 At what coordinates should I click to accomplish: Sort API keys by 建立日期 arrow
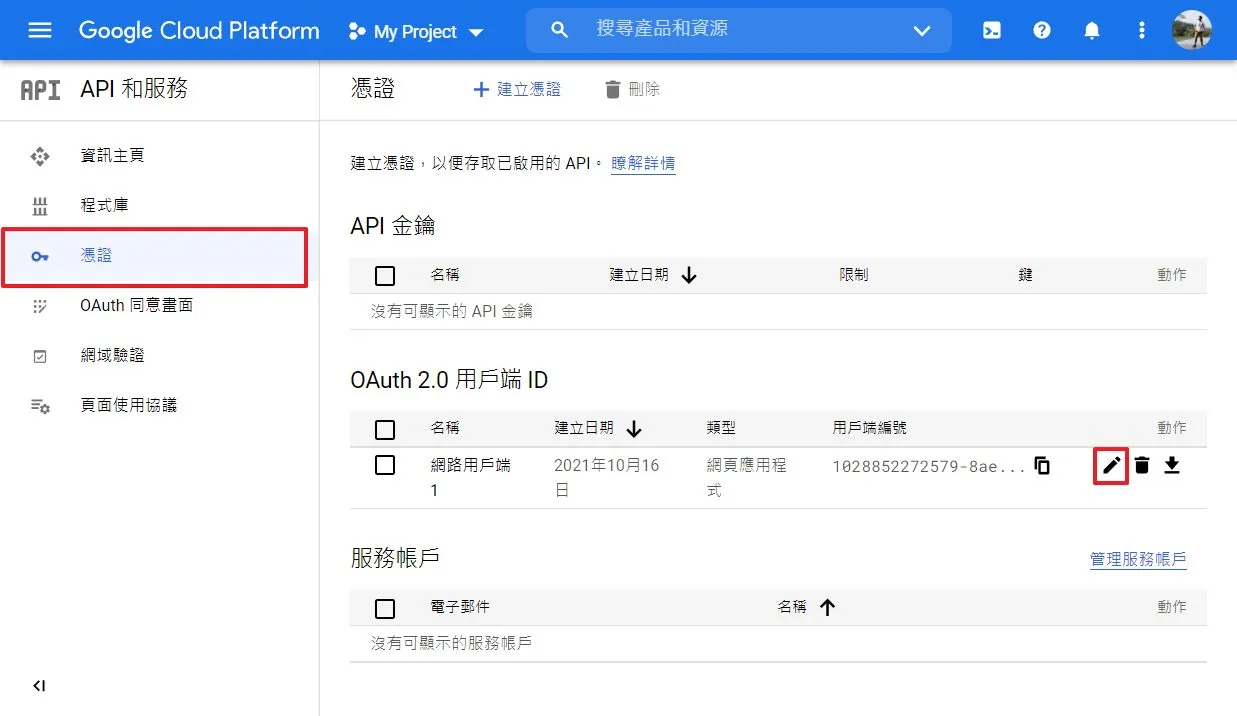click(x=689, y=275)
